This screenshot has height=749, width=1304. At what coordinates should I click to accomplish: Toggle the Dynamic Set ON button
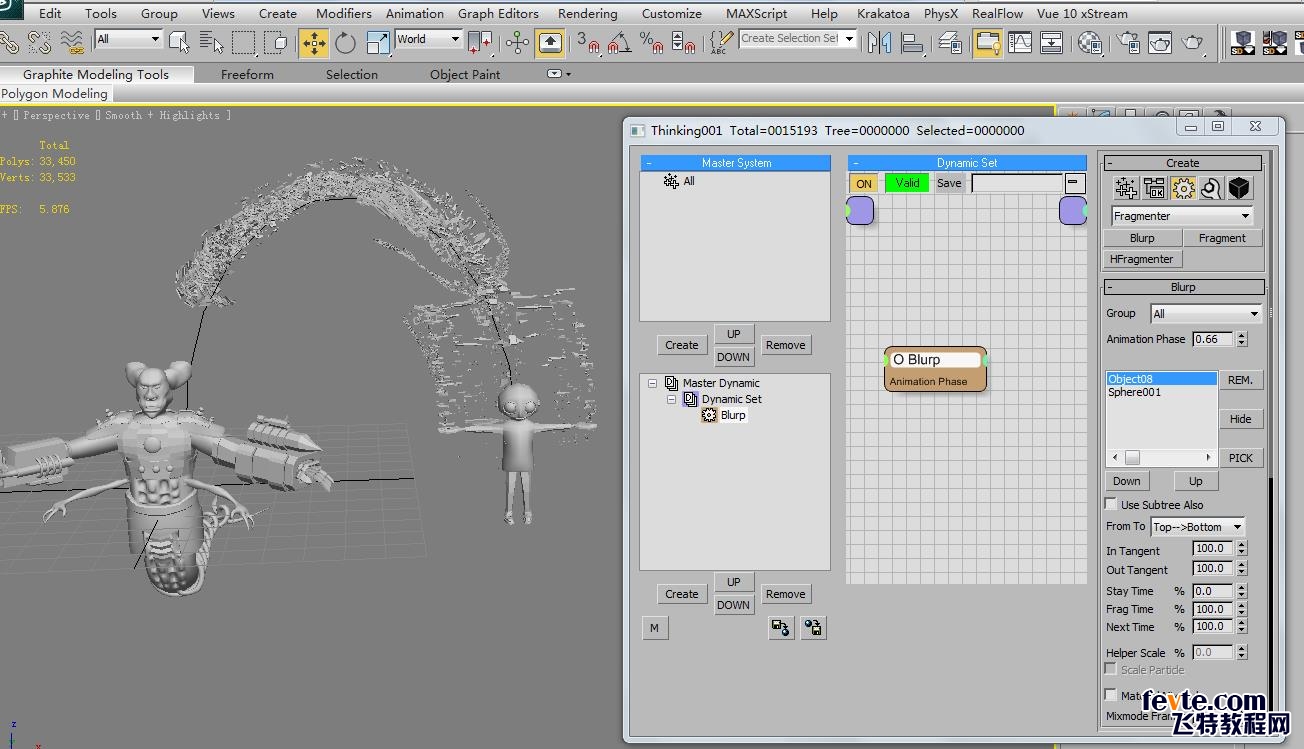click(864, 183)
